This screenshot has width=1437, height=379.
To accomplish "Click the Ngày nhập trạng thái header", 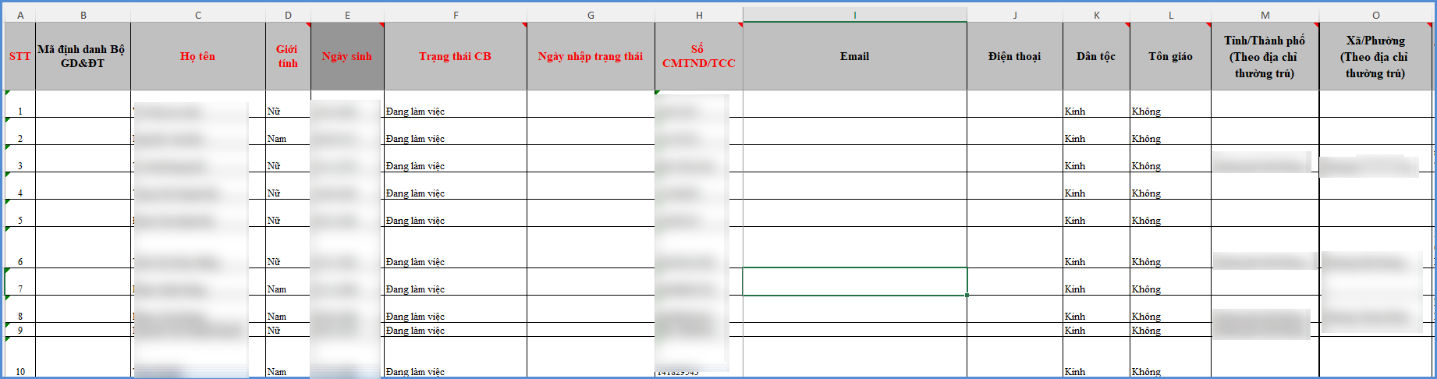I will [590, 56].
